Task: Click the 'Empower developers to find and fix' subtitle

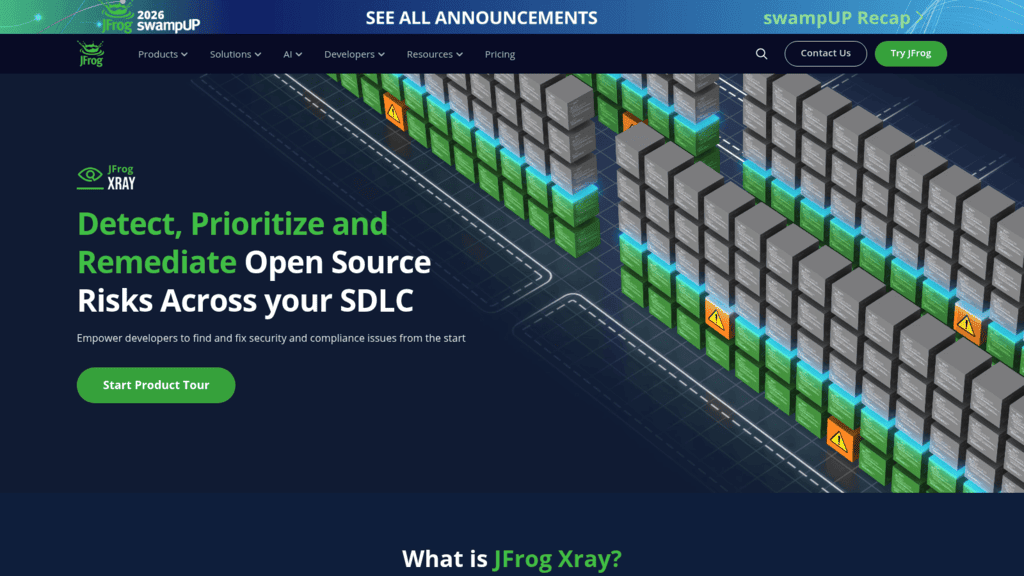Action: (x=271, y=338)
